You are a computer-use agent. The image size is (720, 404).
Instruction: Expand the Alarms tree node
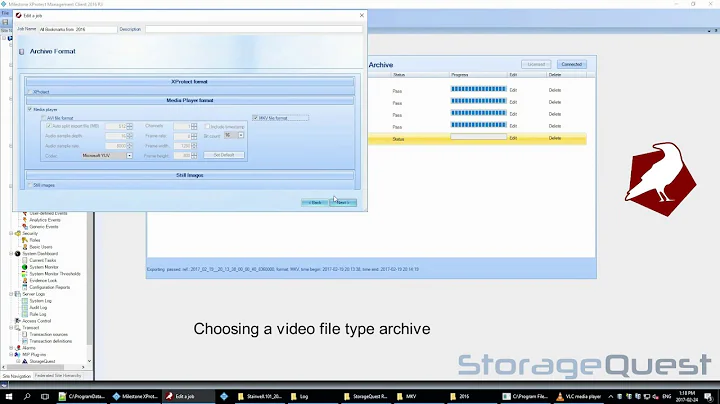[11, 348]
